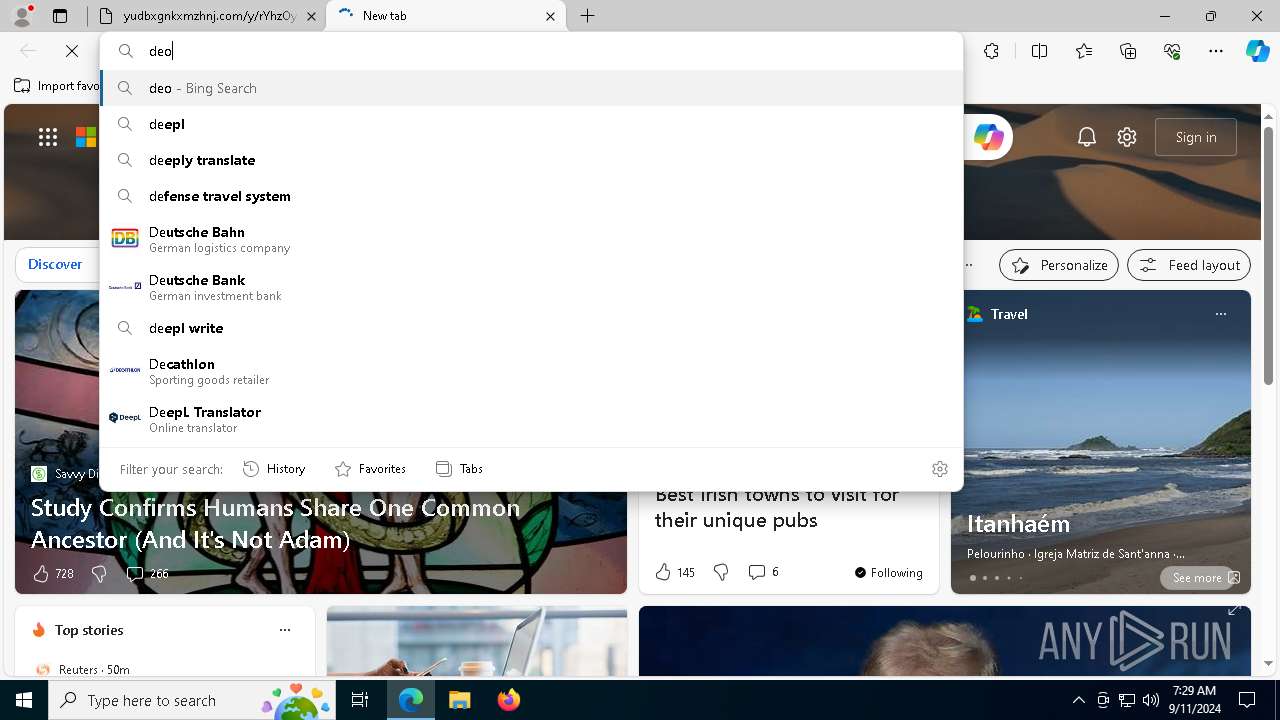
Task: Open Task View on taskbar
Action: (x=360, y=700)
